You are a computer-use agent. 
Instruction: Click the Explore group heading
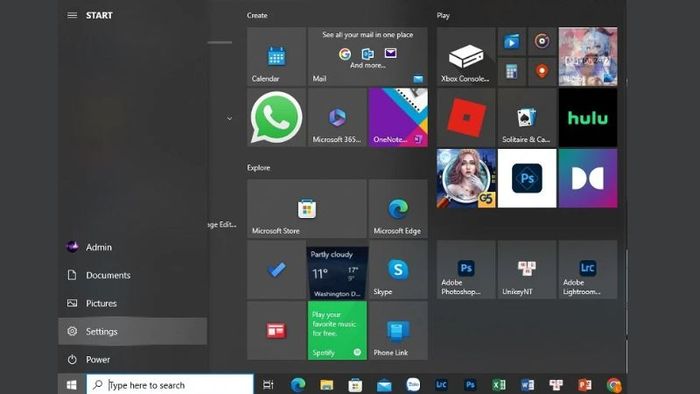click(258, 168)
